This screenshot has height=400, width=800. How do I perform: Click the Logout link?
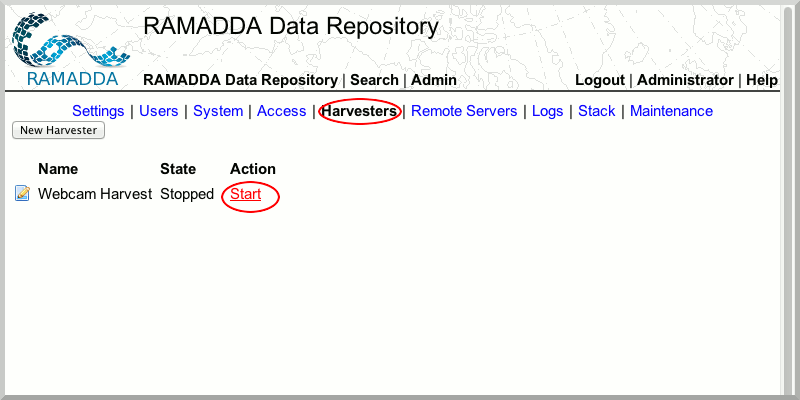click(600, 80)
